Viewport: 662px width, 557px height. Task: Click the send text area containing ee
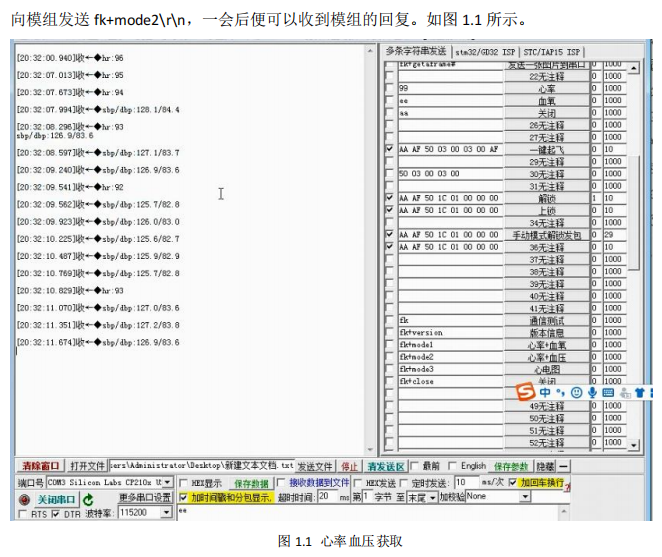coord(368,513)
